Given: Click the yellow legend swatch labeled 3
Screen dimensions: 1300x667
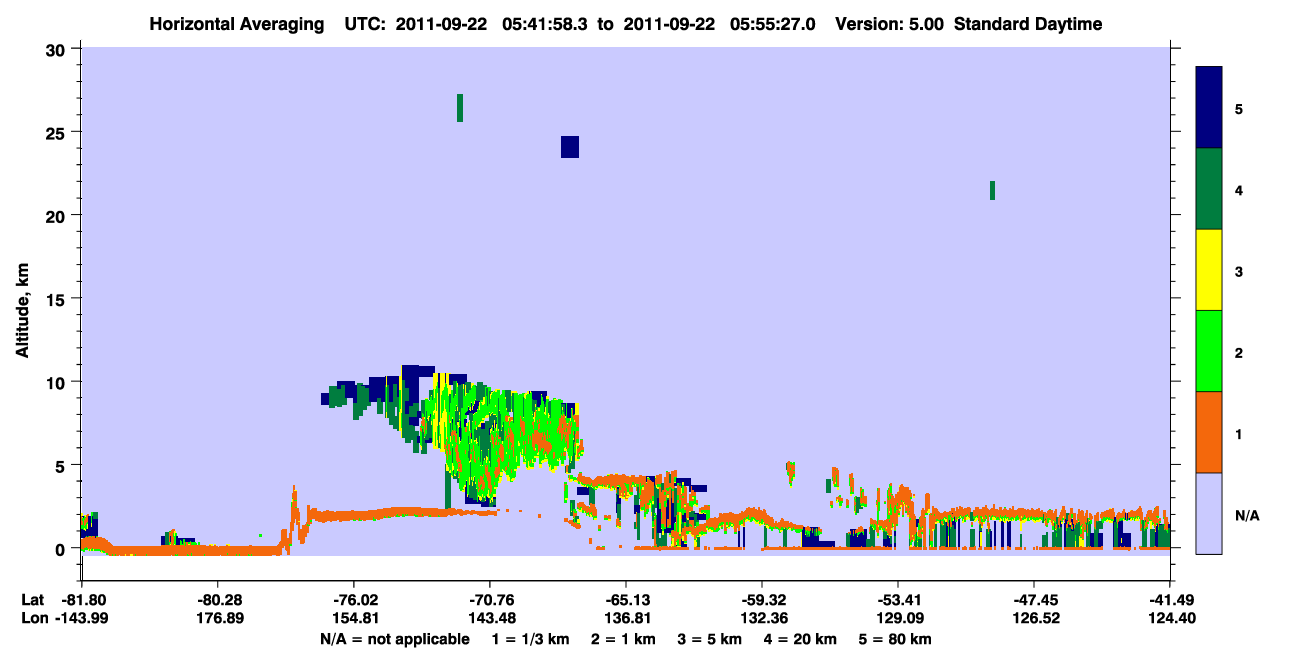Looking at the screenshot, I should (x=1209, y=270).
